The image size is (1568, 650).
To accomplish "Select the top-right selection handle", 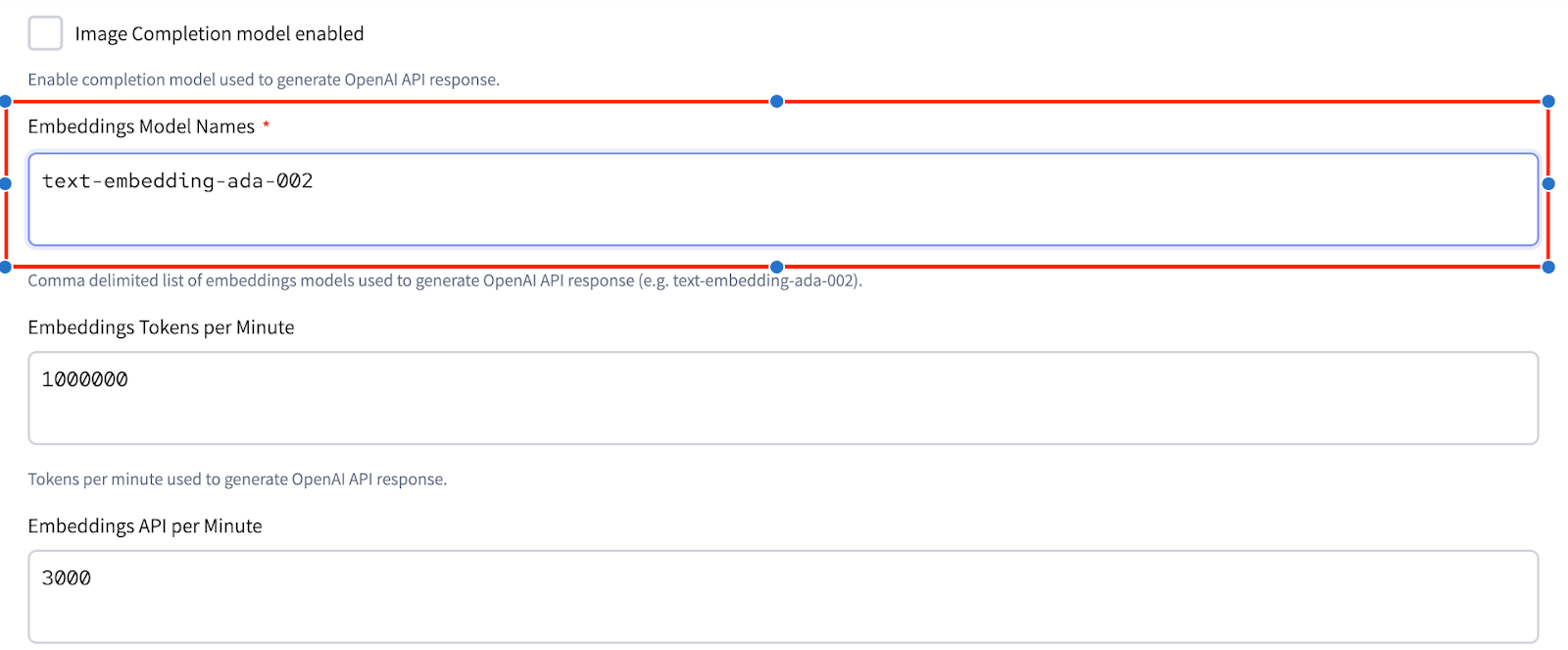I will coord(1548,101).
